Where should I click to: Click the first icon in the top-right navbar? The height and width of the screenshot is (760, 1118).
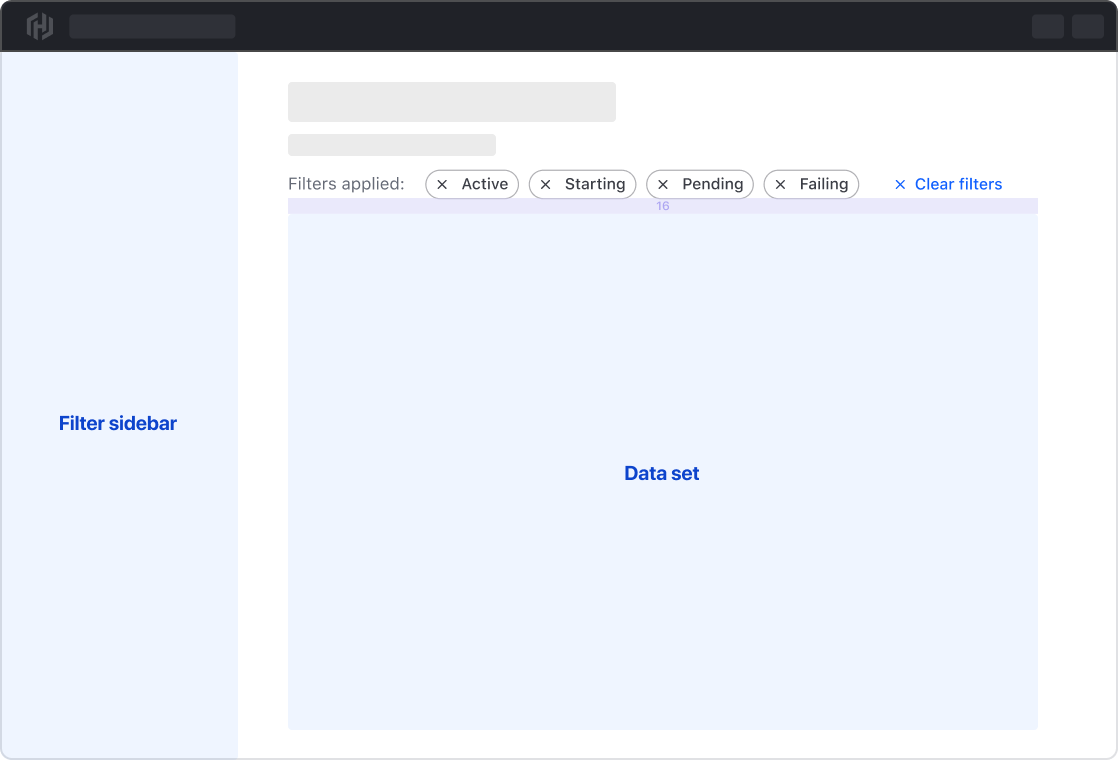pos(1048,26)
